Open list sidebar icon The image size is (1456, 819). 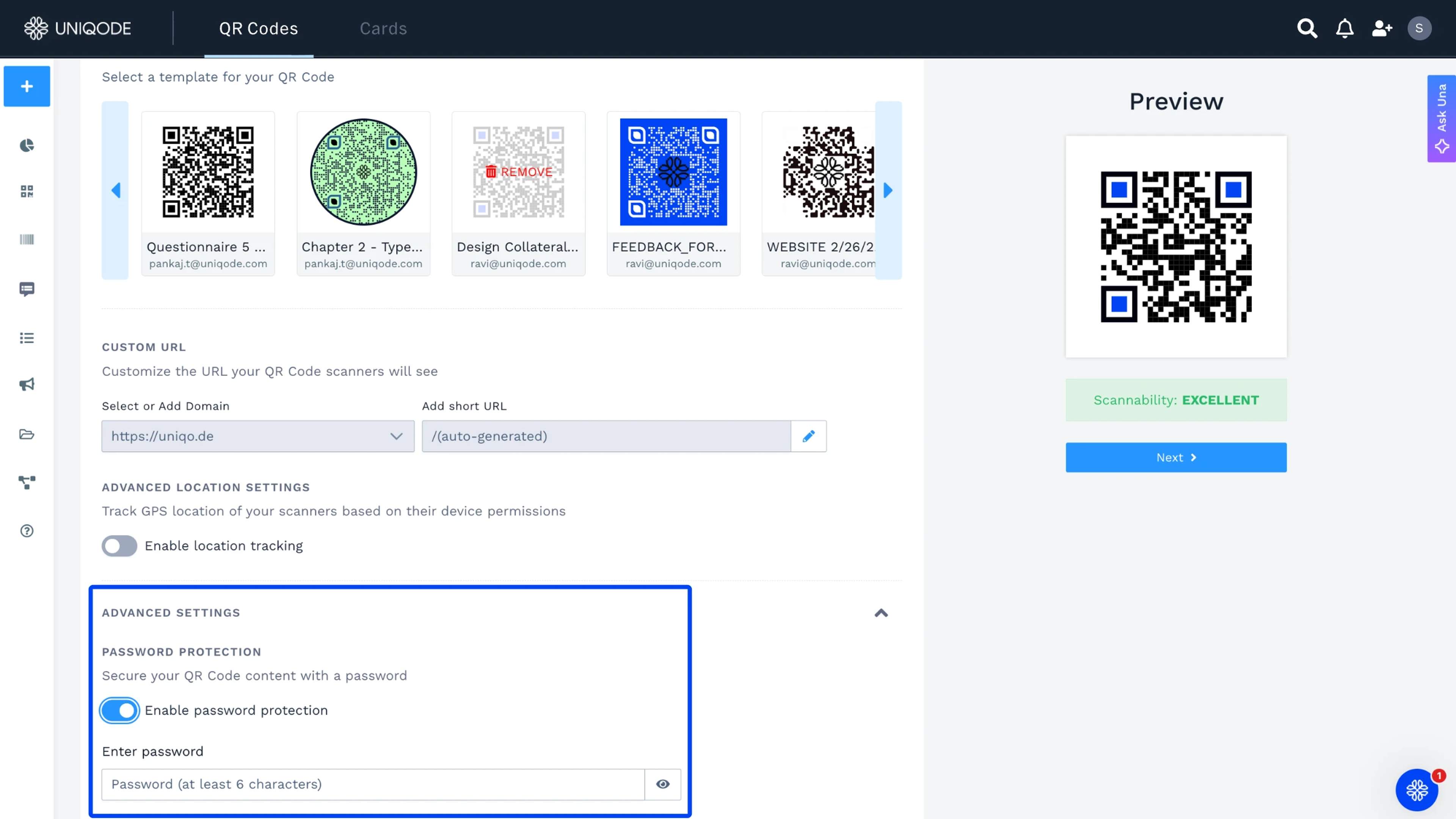27,338
